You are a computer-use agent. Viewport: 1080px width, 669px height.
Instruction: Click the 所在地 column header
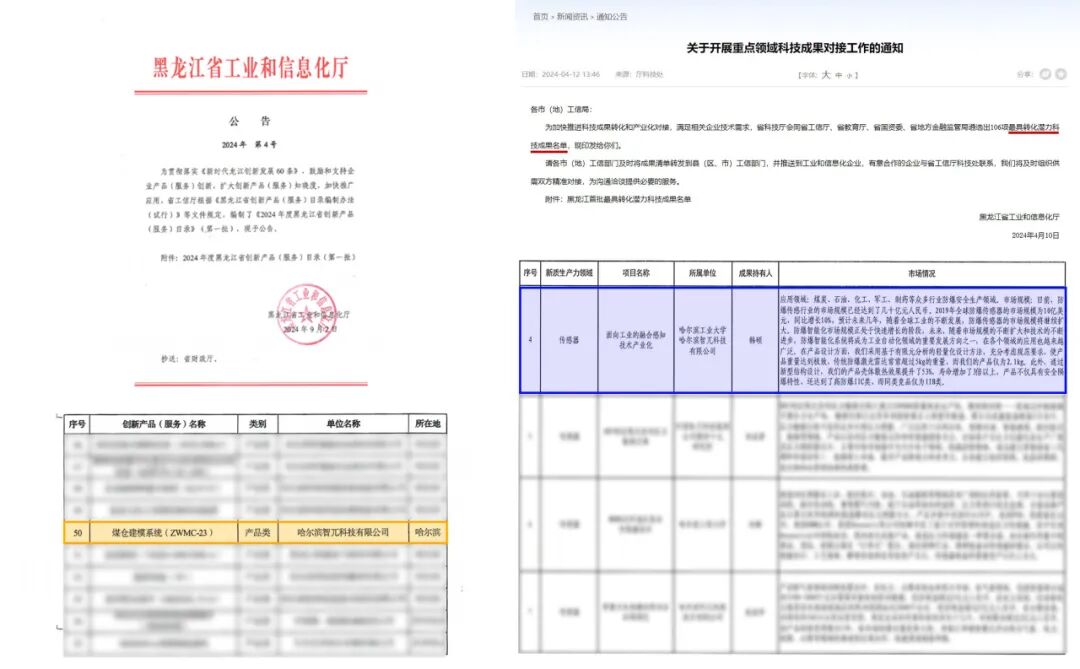click(427, 424)
